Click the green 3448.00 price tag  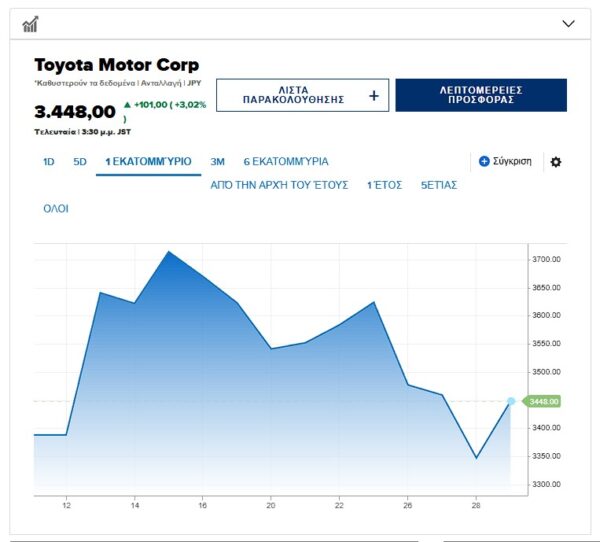point(546,401)
